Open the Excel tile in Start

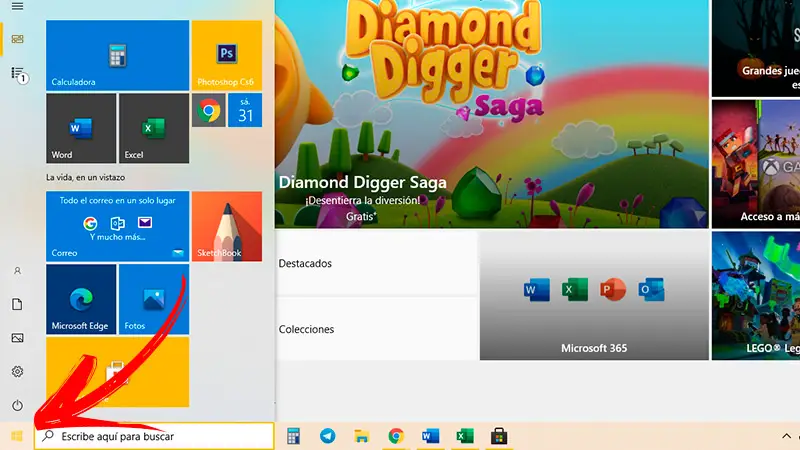pyautogui.click(x=154, y=128)
